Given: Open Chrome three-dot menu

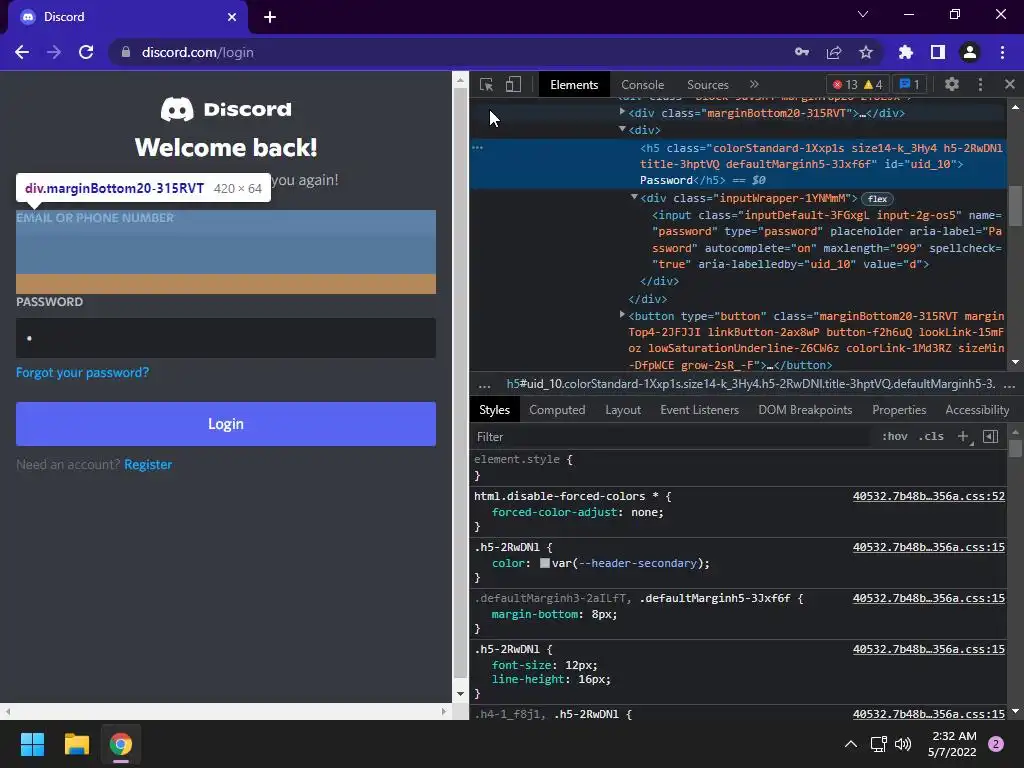Looking at the screenshot, I should pyautogui.click(x=1002, y=52).
